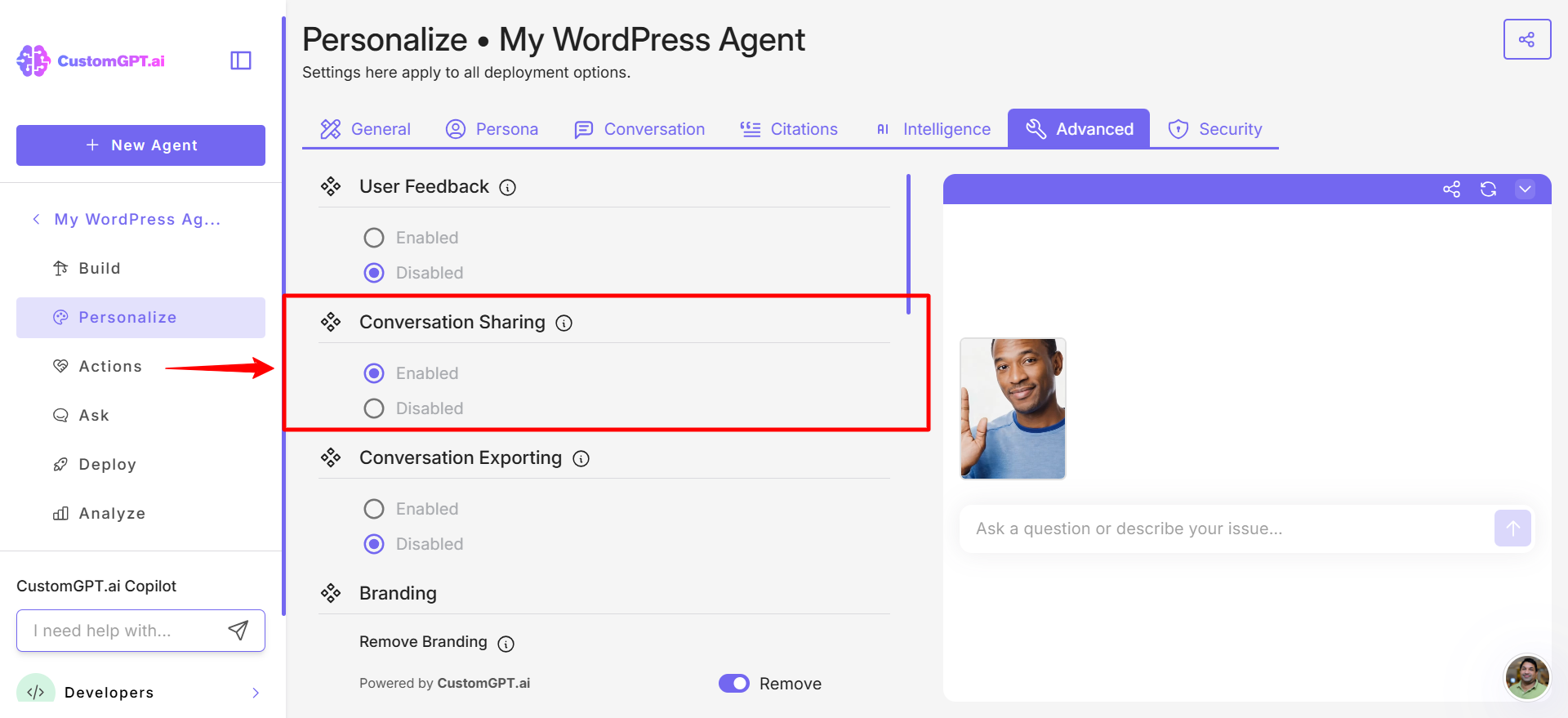Click the Actions sidebar icon
The width and height of the screenshot is (1568, 718).
[60, 366]
